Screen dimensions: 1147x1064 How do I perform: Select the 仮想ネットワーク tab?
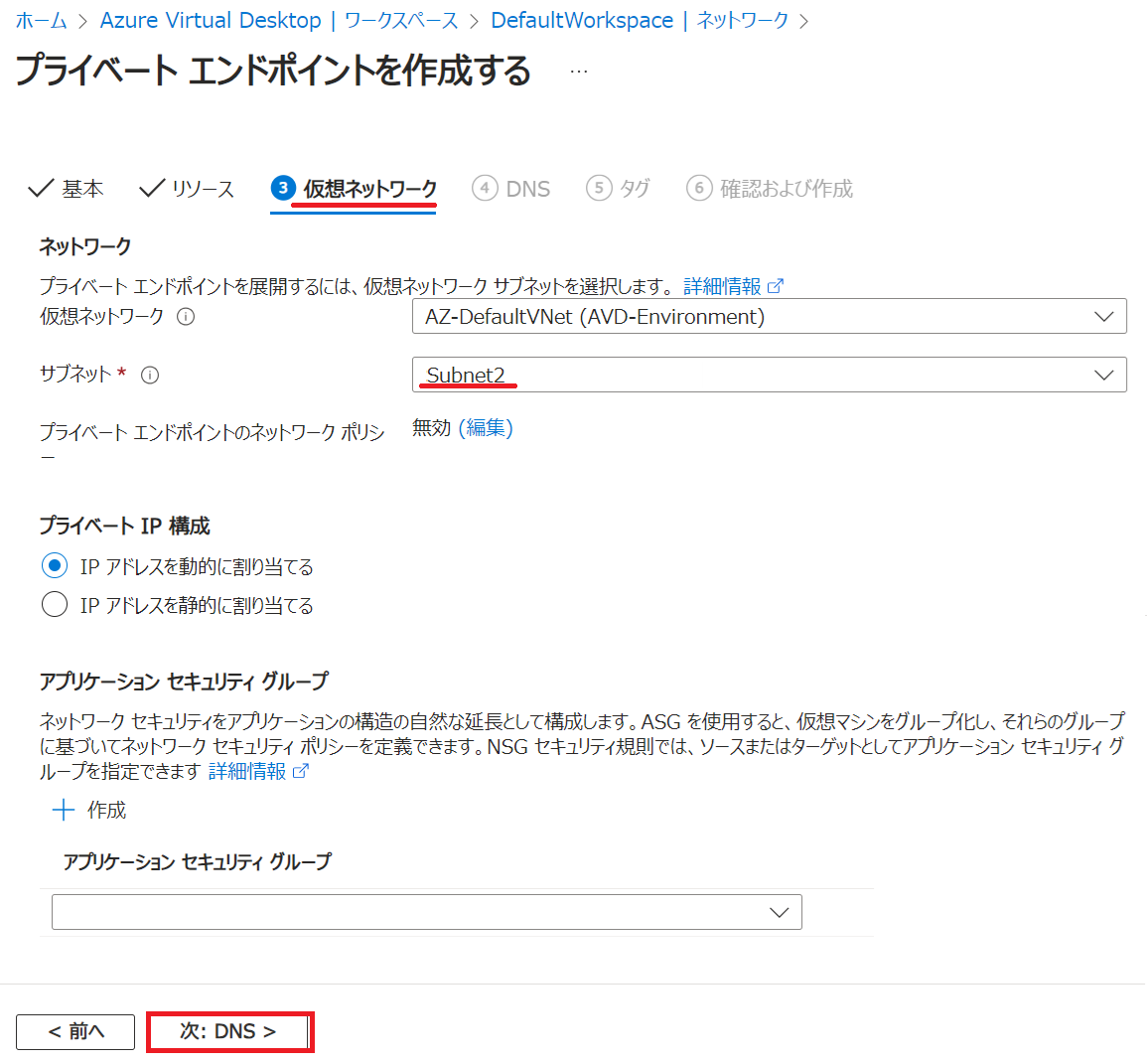point(354,189)
